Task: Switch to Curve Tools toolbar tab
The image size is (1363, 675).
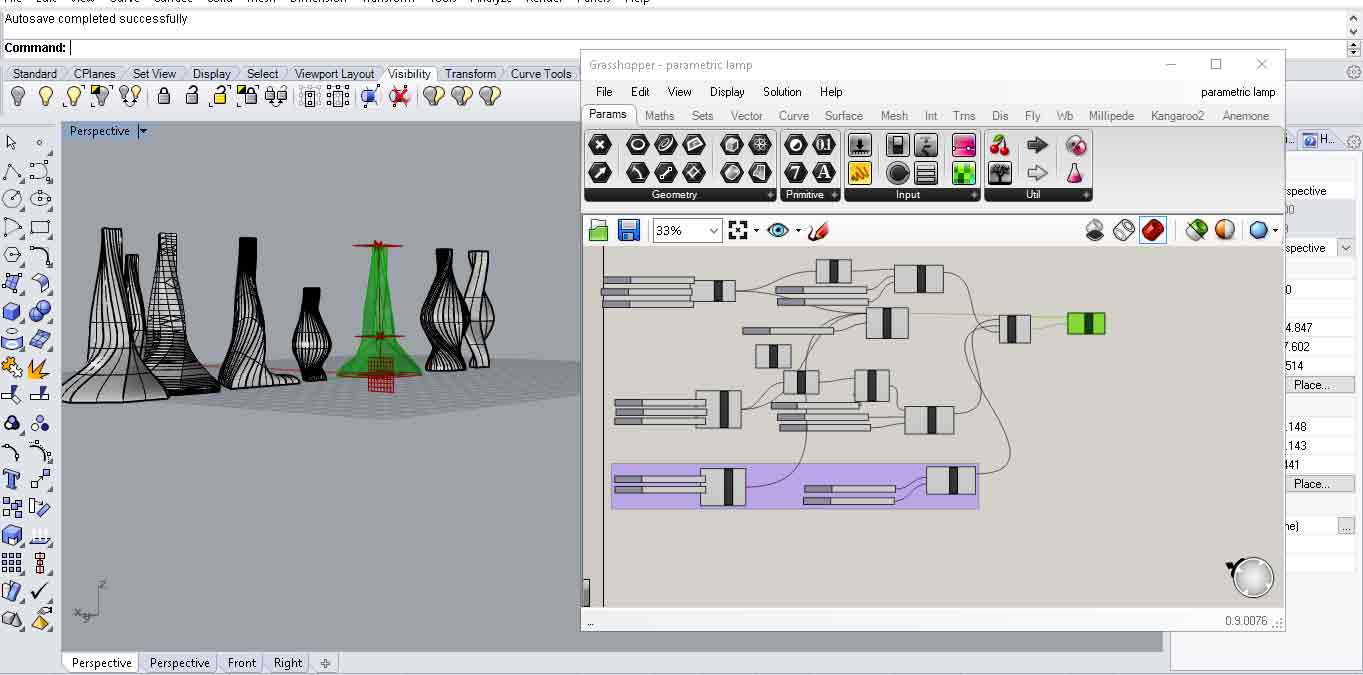Action: 541,74
